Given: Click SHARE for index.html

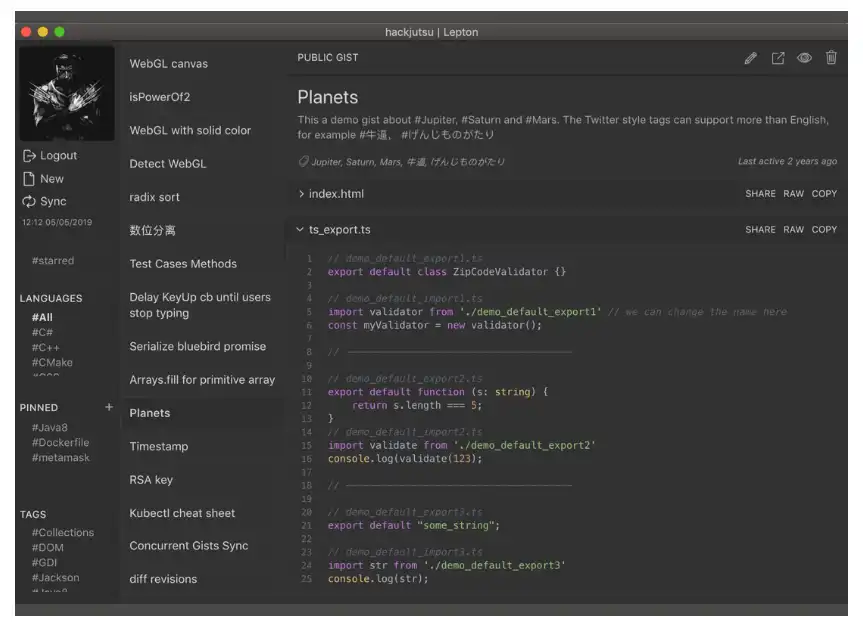Looking at the screenshot, I should tap(760, 194).
